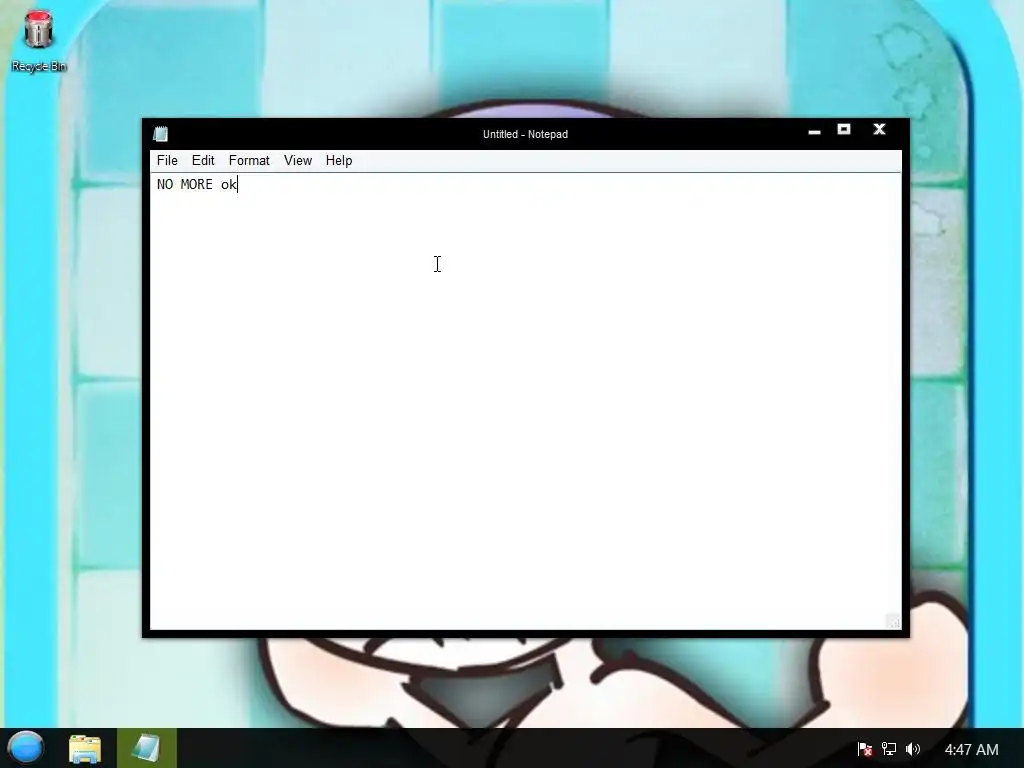1024x768 pixels.
Task: Open the Edit menu in Notepad
Action: click(202, 161)
